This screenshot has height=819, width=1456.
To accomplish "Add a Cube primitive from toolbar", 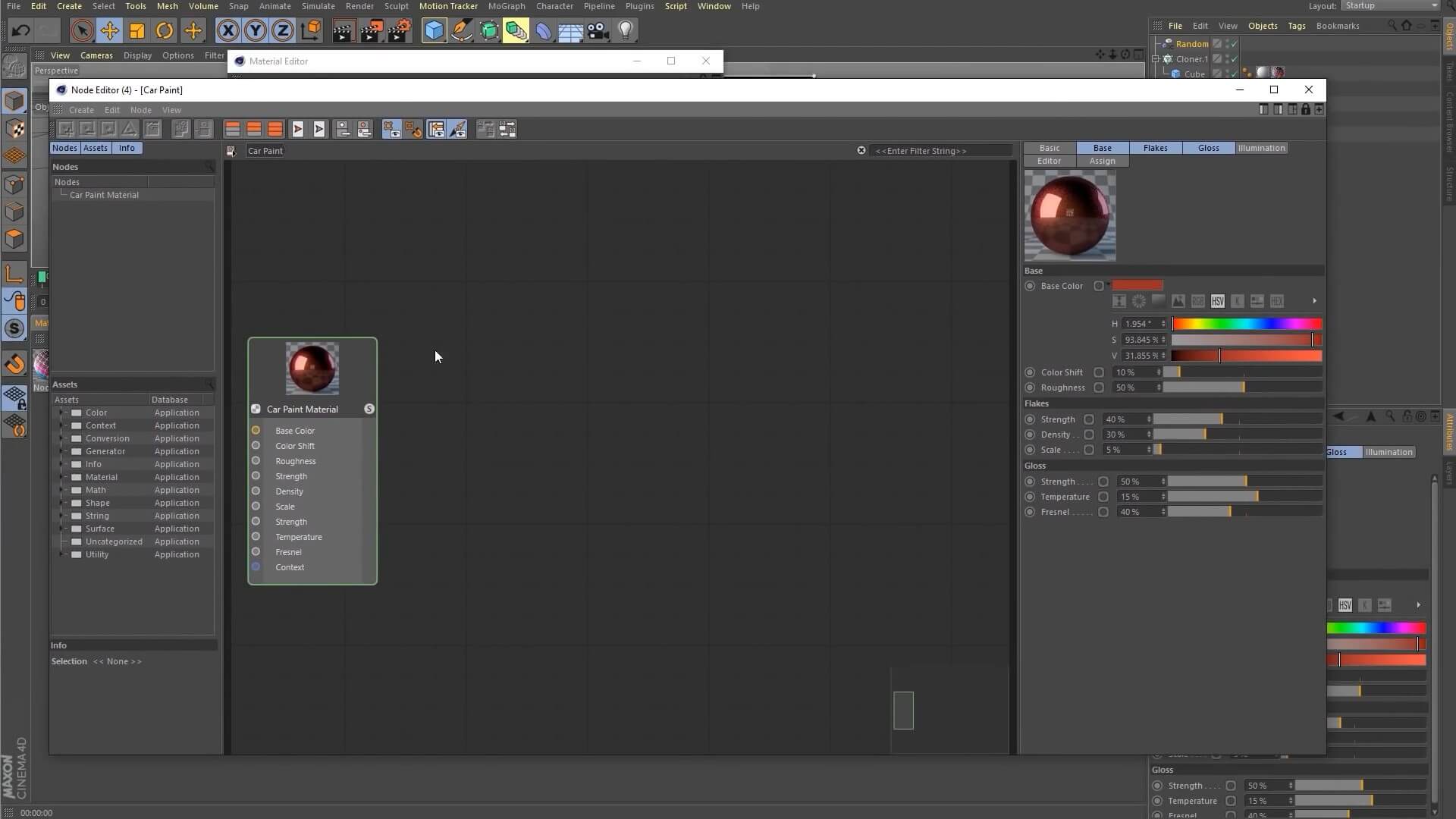I will pyautogui.click(x=434, y=30).
